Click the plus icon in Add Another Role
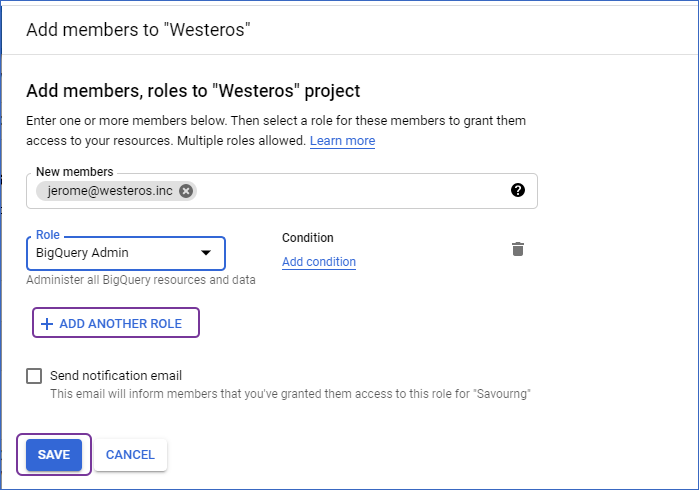This screenshot has width=699, height=490. [47, 324]
